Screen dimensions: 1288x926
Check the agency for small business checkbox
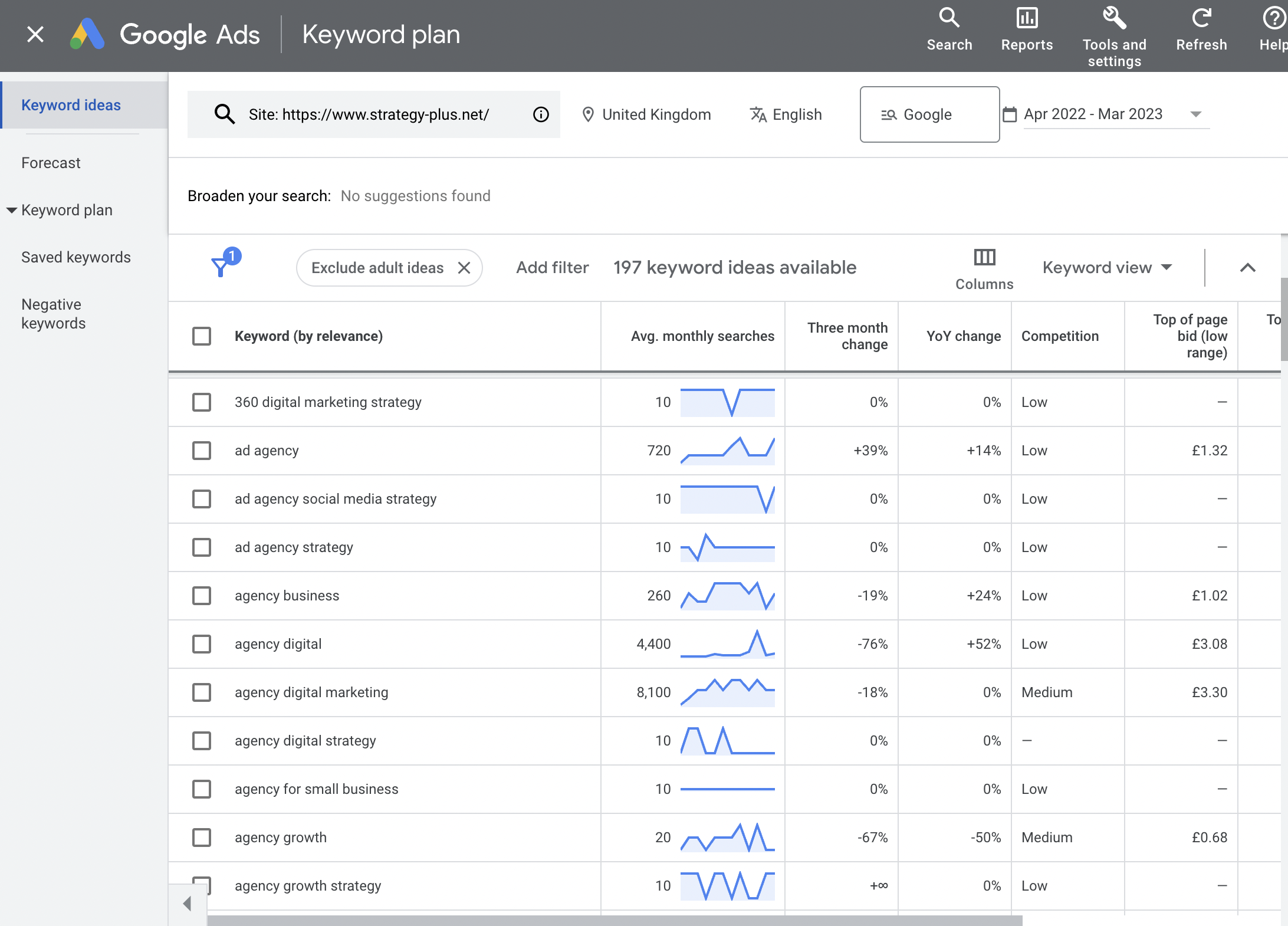pos(202,789)
